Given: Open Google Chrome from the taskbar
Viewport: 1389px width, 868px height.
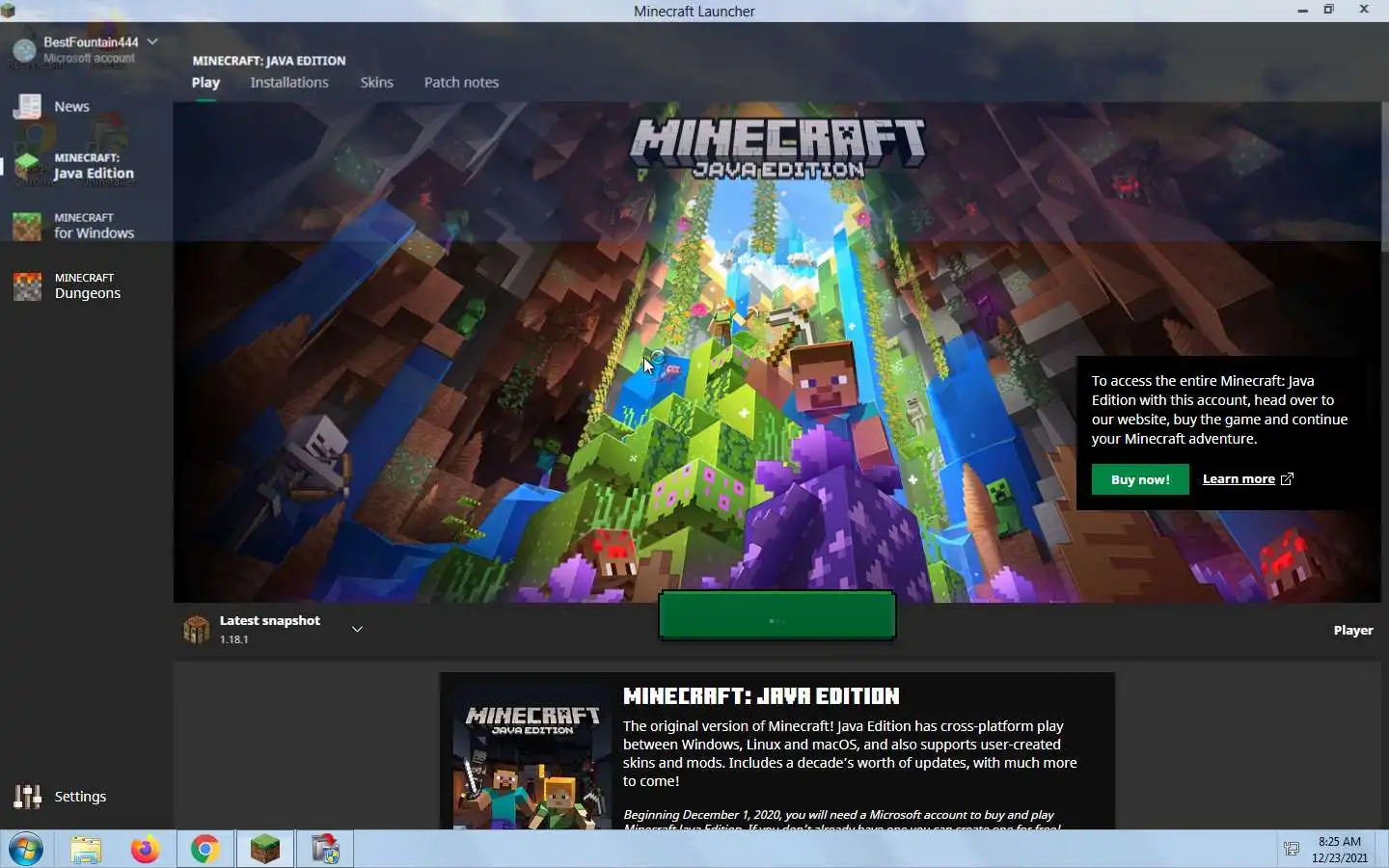Looking at the screenshot, I should pyautogui.click(x=204, y=850).
